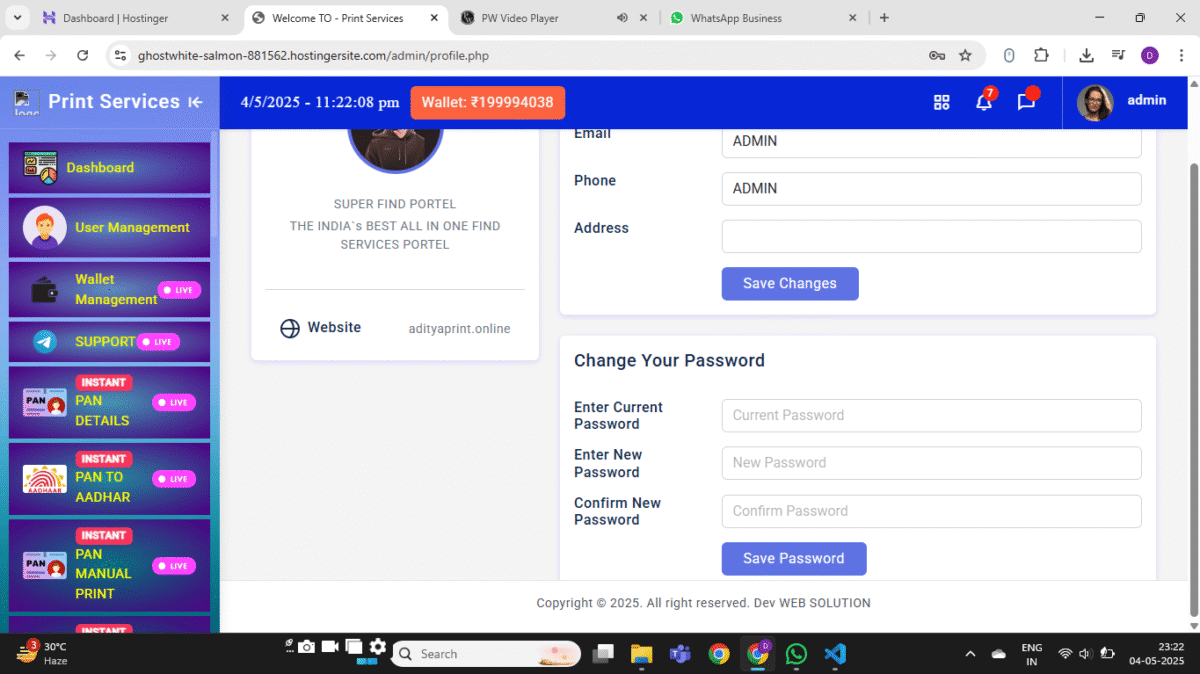Image resolution: width=1200 pixels, height=674 pixels.
Task: Click the admin profile avatar
Action: 1095,102
